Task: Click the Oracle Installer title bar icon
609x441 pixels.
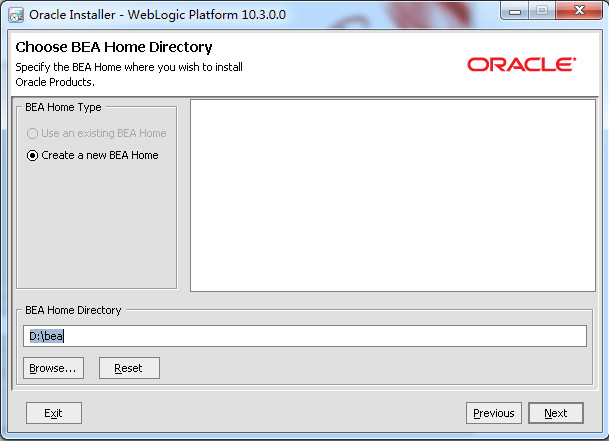Action: tap(16, 15)
